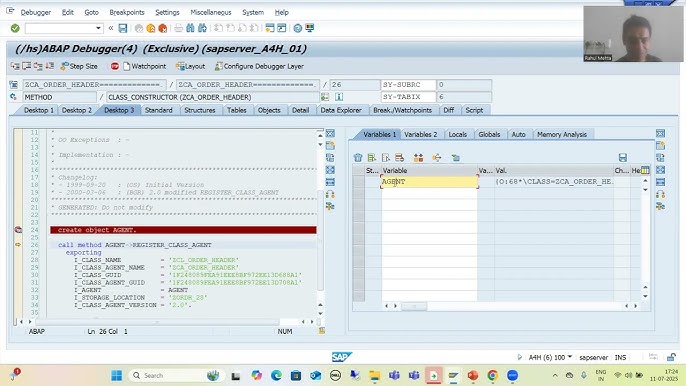The height and width of the screenshot is (386, 686).
Task: Click the variables table horizontal scrollbar thumb
Action: click(x=414, y=306)
